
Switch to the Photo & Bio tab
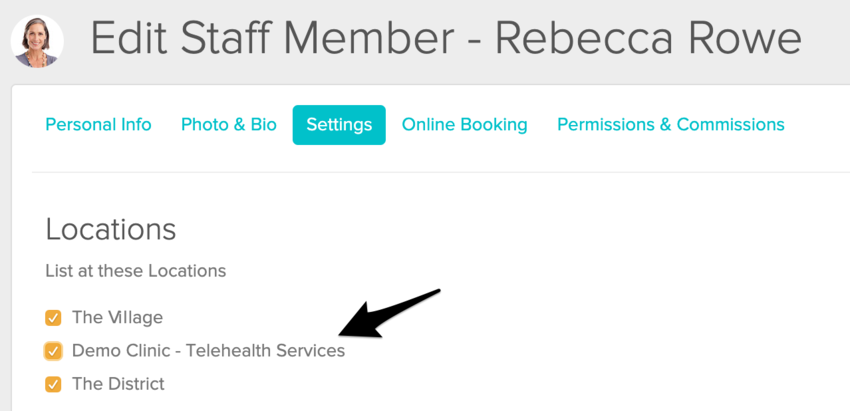(x=229, y=125)
